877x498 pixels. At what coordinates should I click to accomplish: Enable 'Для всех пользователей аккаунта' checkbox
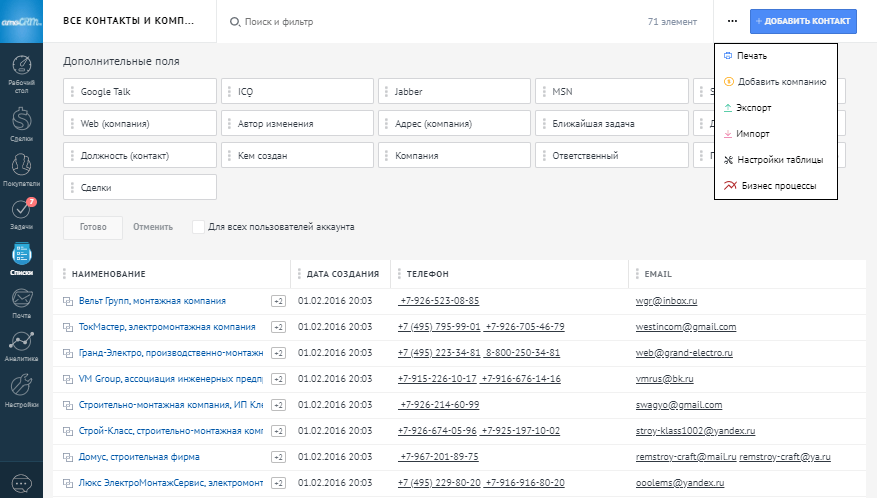pos(198,226)
